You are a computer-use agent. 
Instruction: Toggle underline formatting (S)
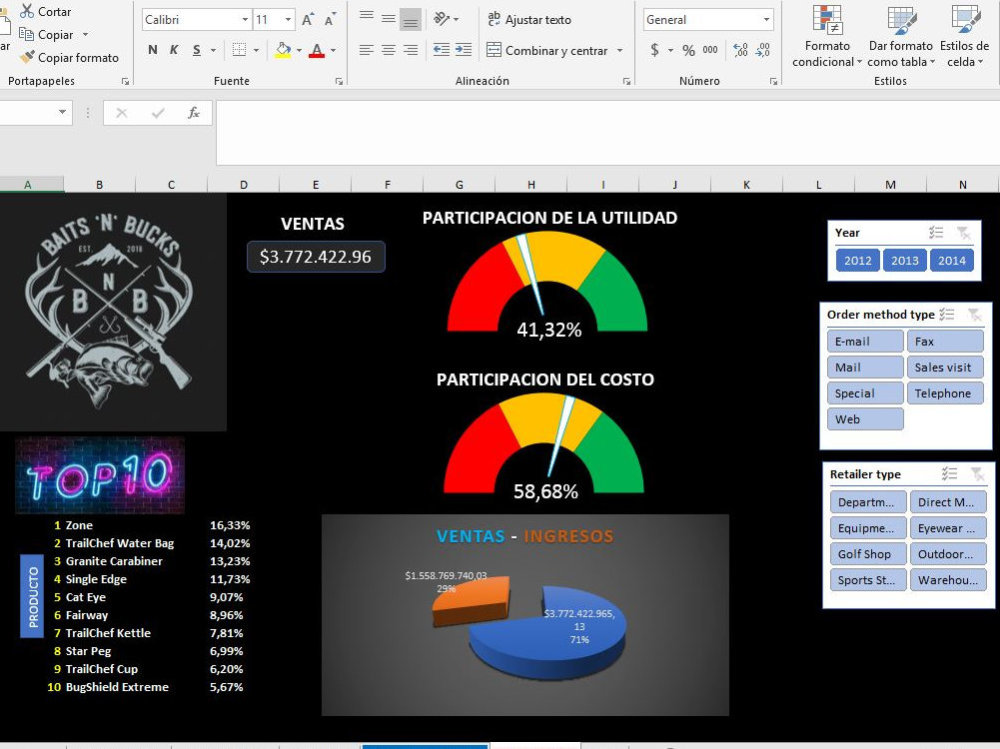pos(196,50)
